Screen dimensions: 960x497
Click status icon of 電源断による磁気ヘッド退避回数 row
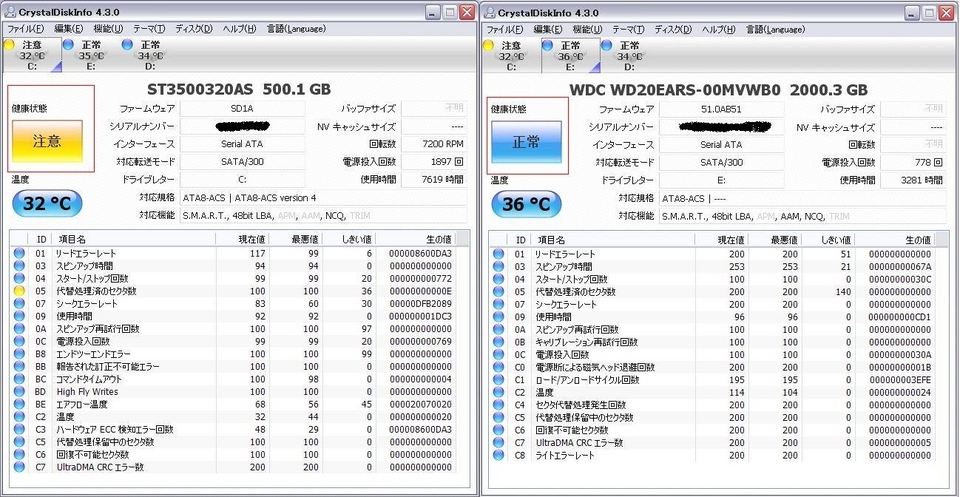(498, 367)
